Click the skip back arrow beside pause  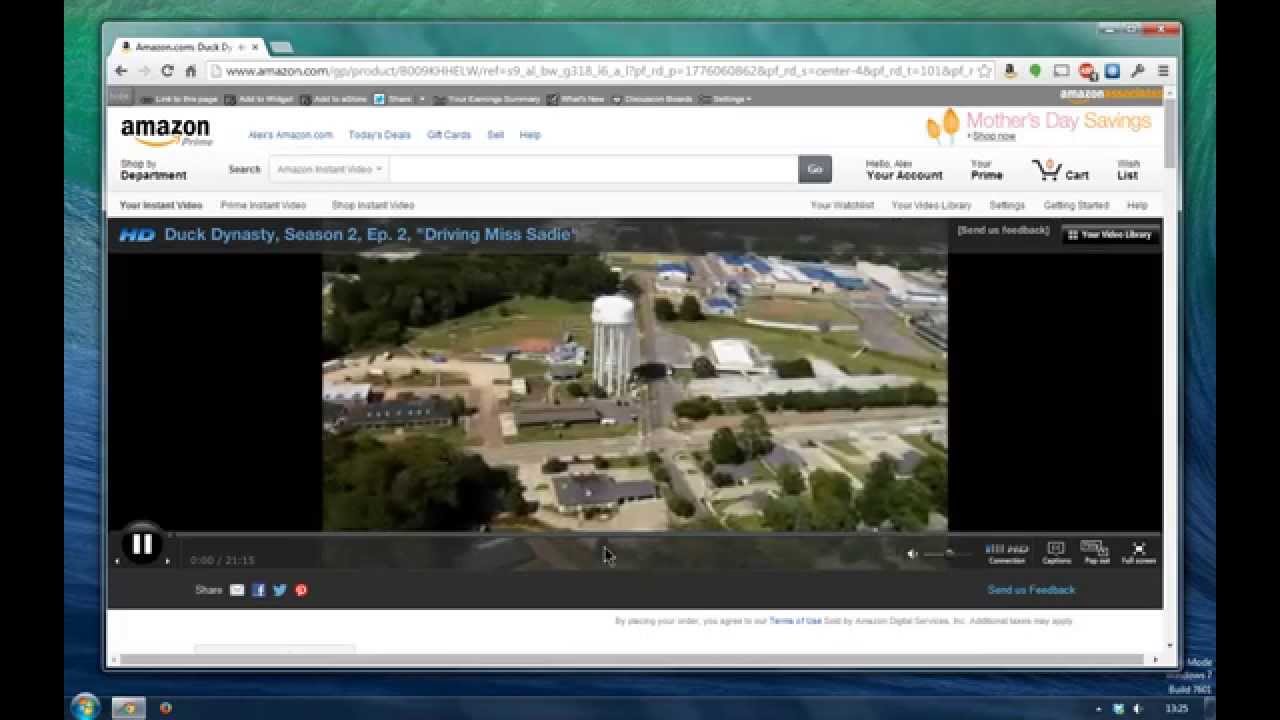[117, 561]
